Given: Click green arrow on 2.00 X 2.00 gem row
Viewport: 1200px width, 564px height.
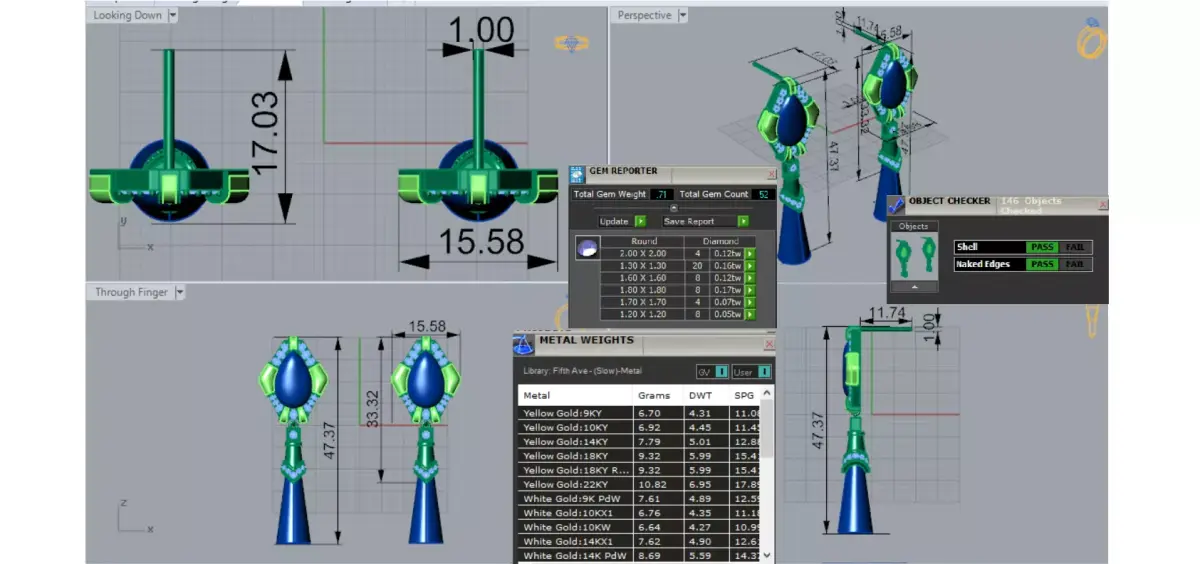Looking at the screenshot, I should click(x=749, y=254).
